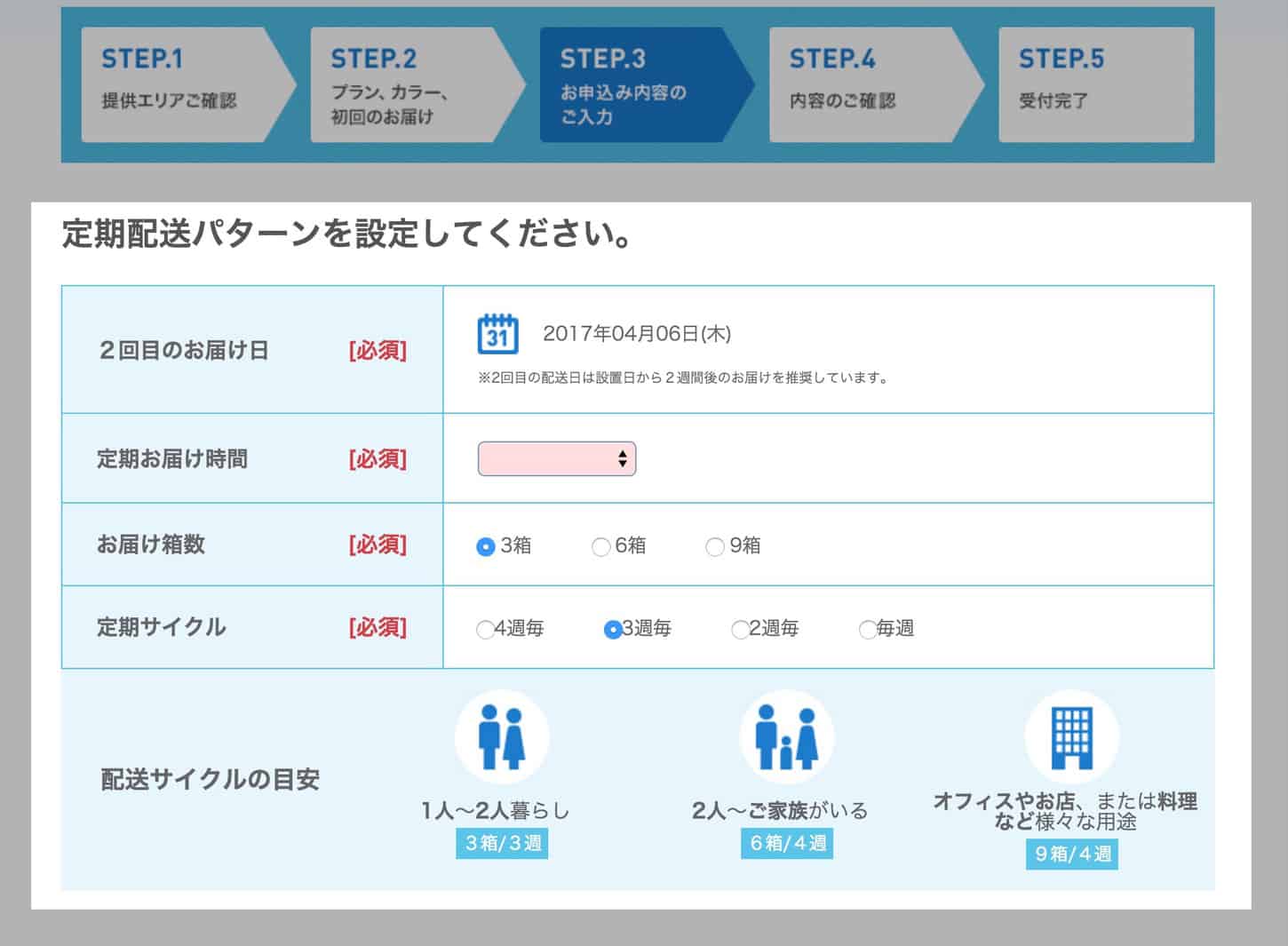Open the calendar date picker icon
The height and width of the screenshot is (946, 1288).
click(497, 334)
